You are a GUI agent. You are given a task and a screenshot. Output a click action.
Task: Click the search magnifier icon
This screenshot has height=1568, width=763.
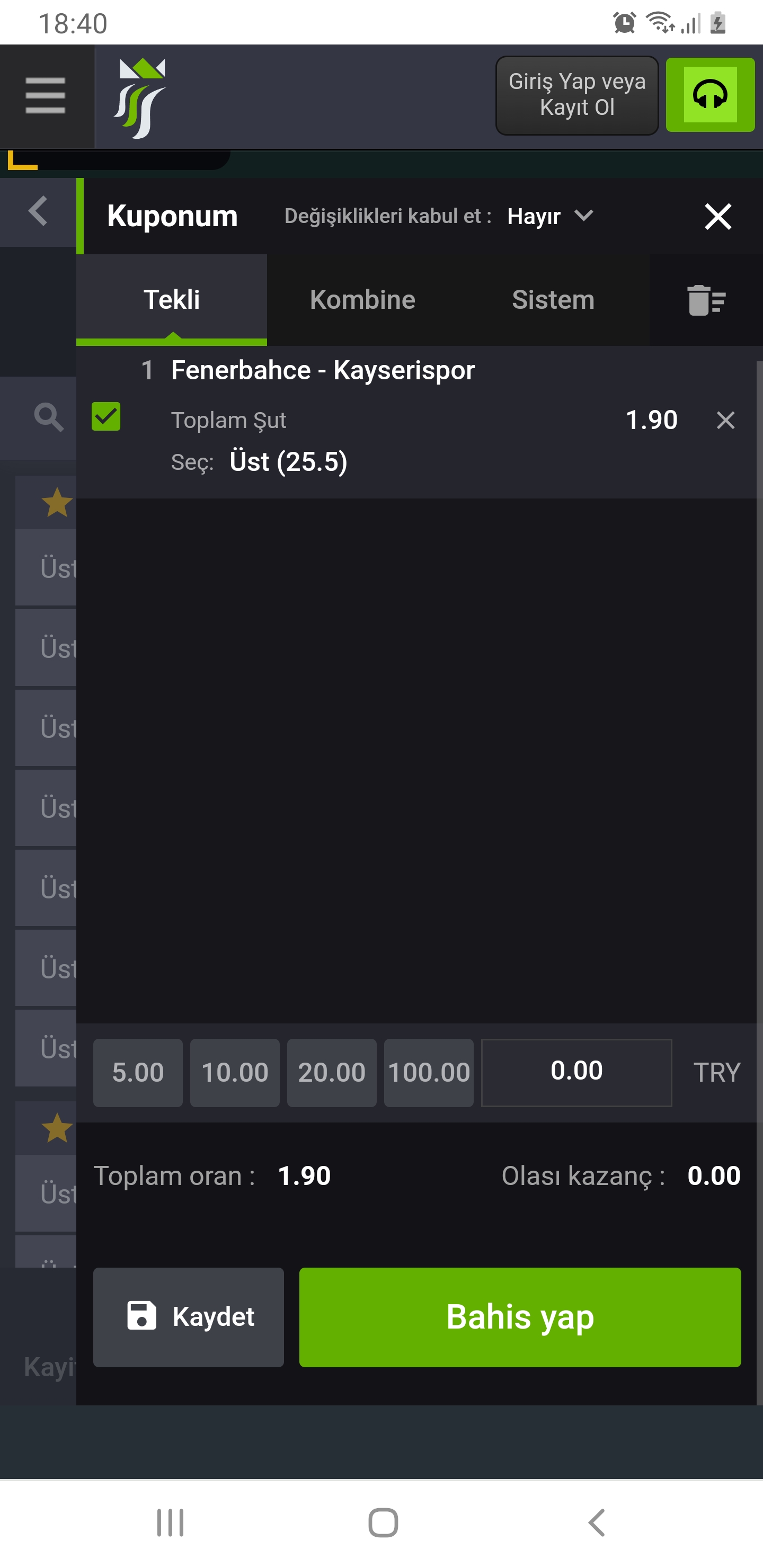tap(49, 417)
